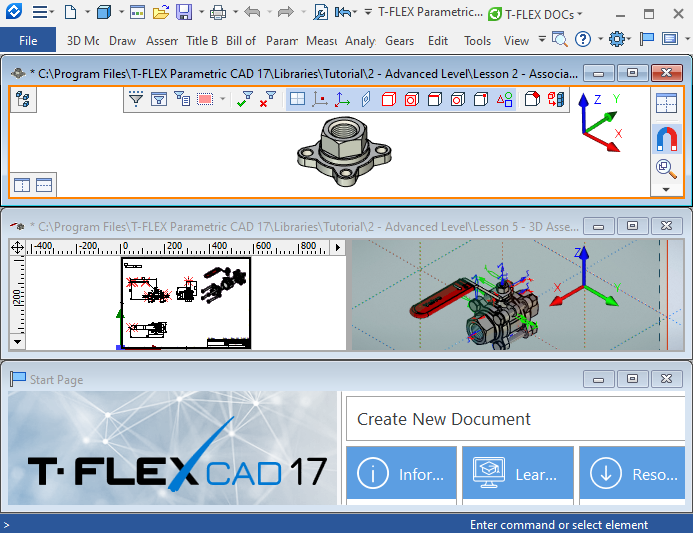Expand the print options dropdown arrow
Screen dimensions: 693x533
235,12
